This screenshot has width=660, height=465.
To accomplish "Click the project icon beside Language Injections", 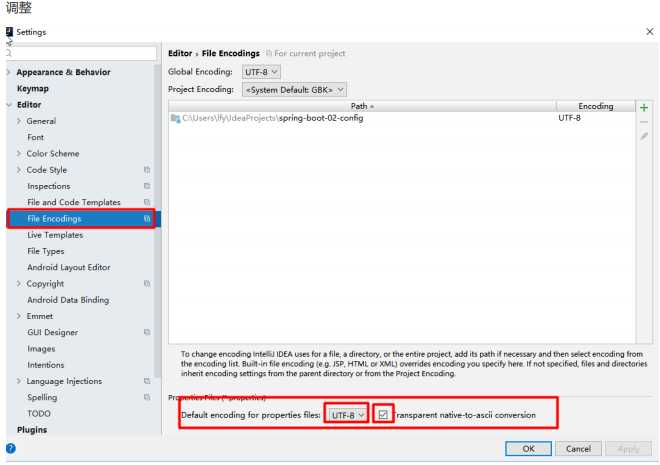I will click(x=147, y=381).
